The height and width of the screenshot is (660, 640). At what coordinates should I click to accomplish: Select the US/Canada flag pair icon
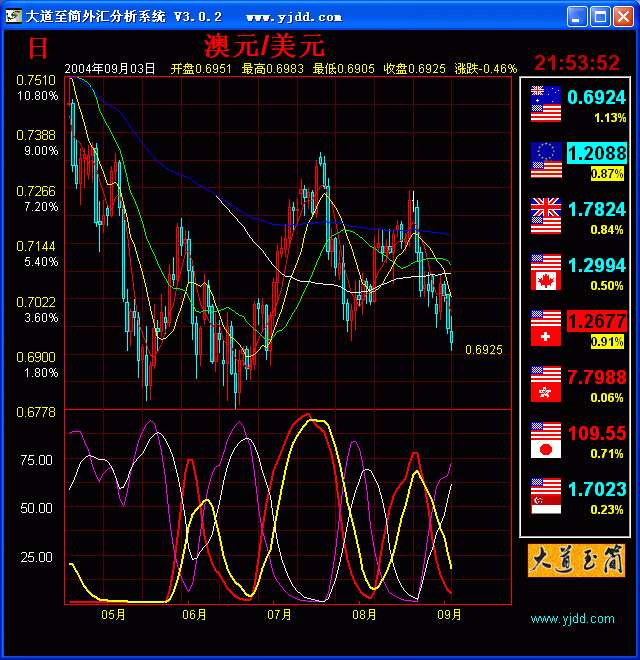point(546,272)
